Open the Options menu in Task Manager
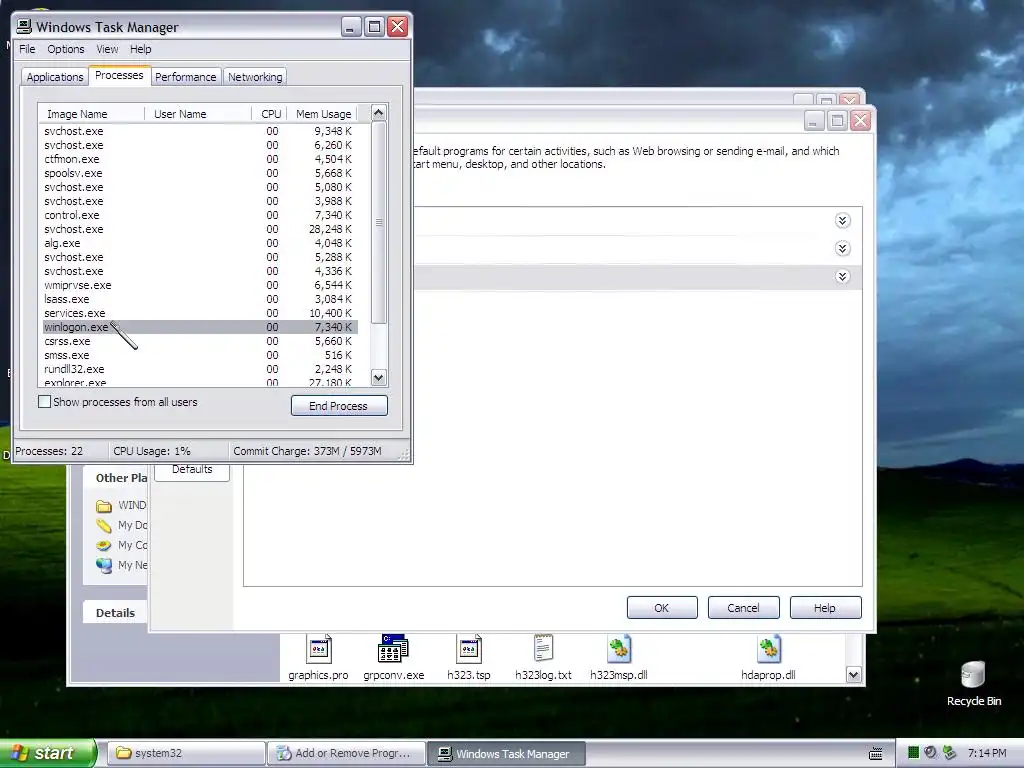This screenshot has height=768, width=1024. click(x=65, y=49)
